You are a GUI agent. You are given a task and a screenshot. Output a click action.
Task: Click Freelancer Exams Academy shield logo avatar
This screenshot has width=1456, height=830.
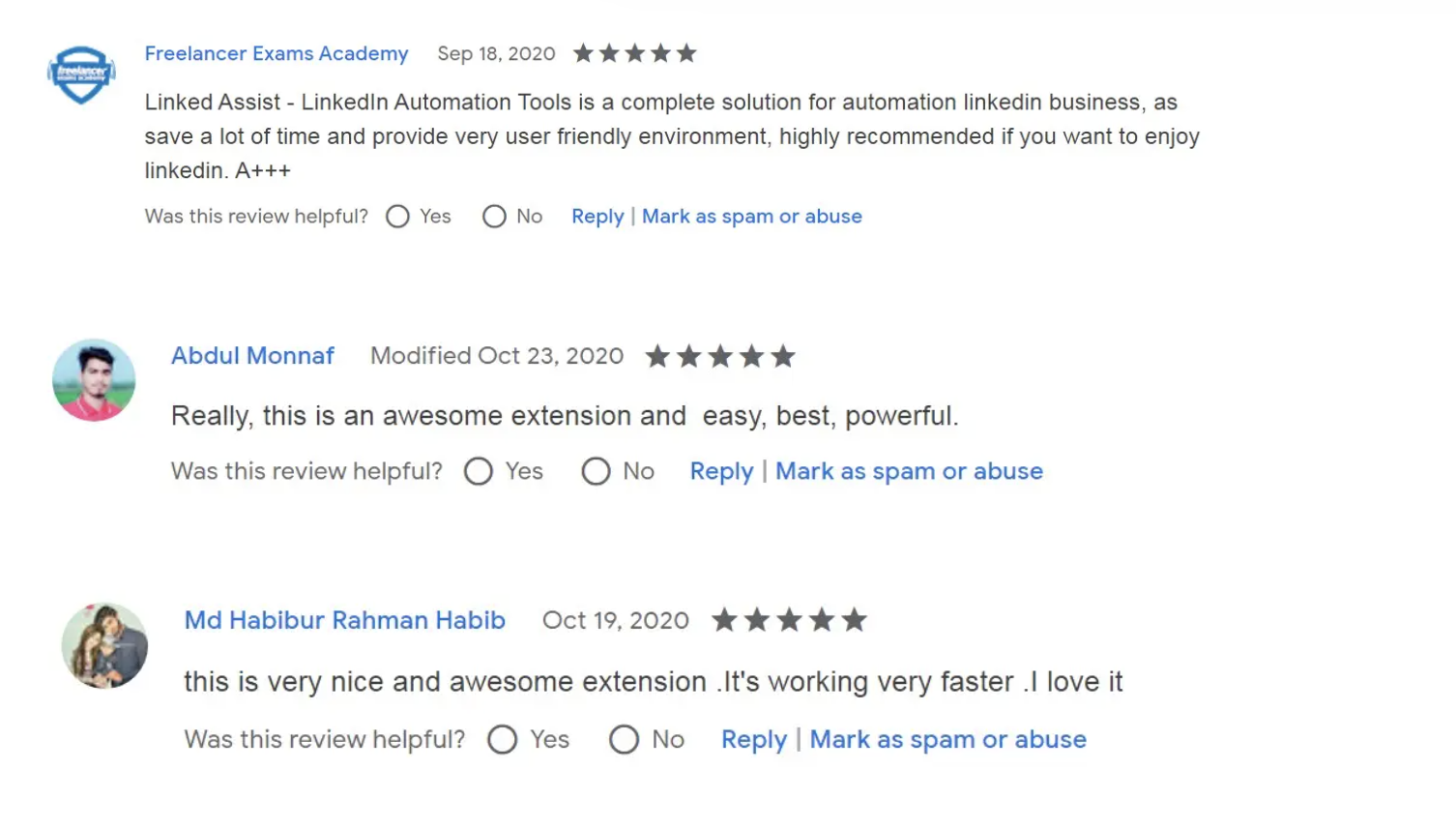[x=81, y=74]
